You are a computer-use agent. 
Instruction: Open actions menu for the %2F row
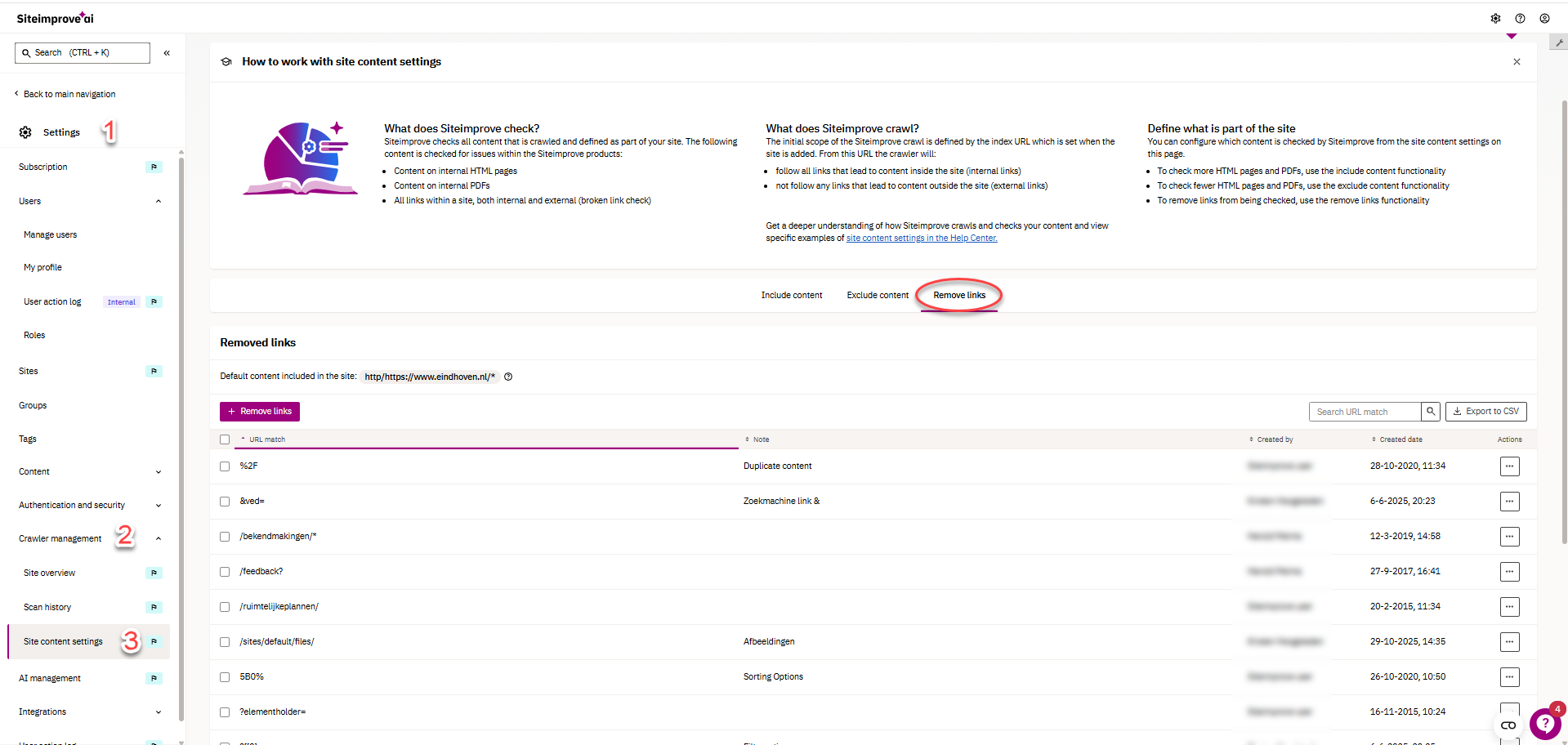[x=1509, y=466]
